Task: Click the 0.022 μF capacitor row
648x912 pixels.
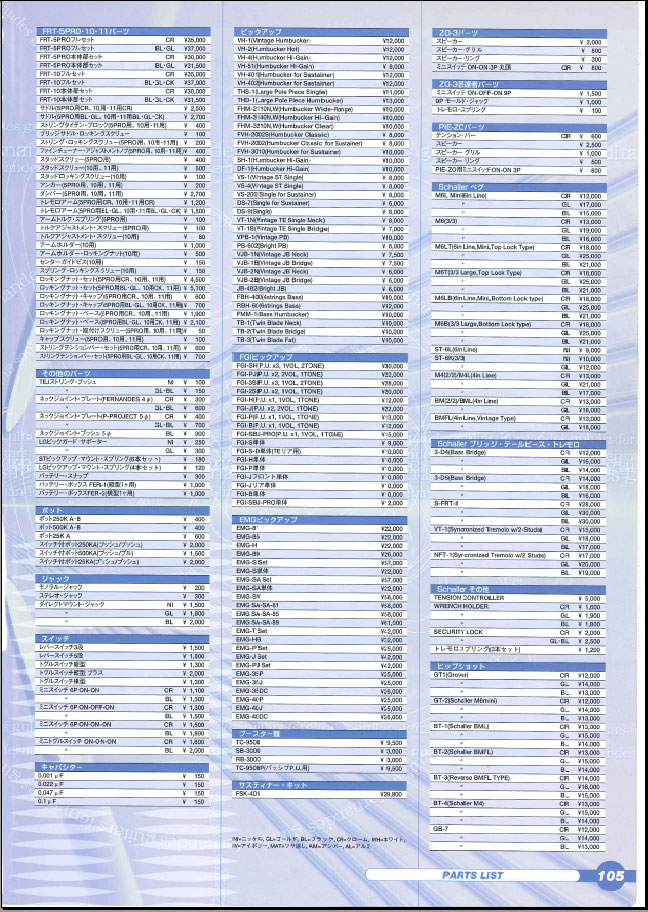Action: pos(123,785)
